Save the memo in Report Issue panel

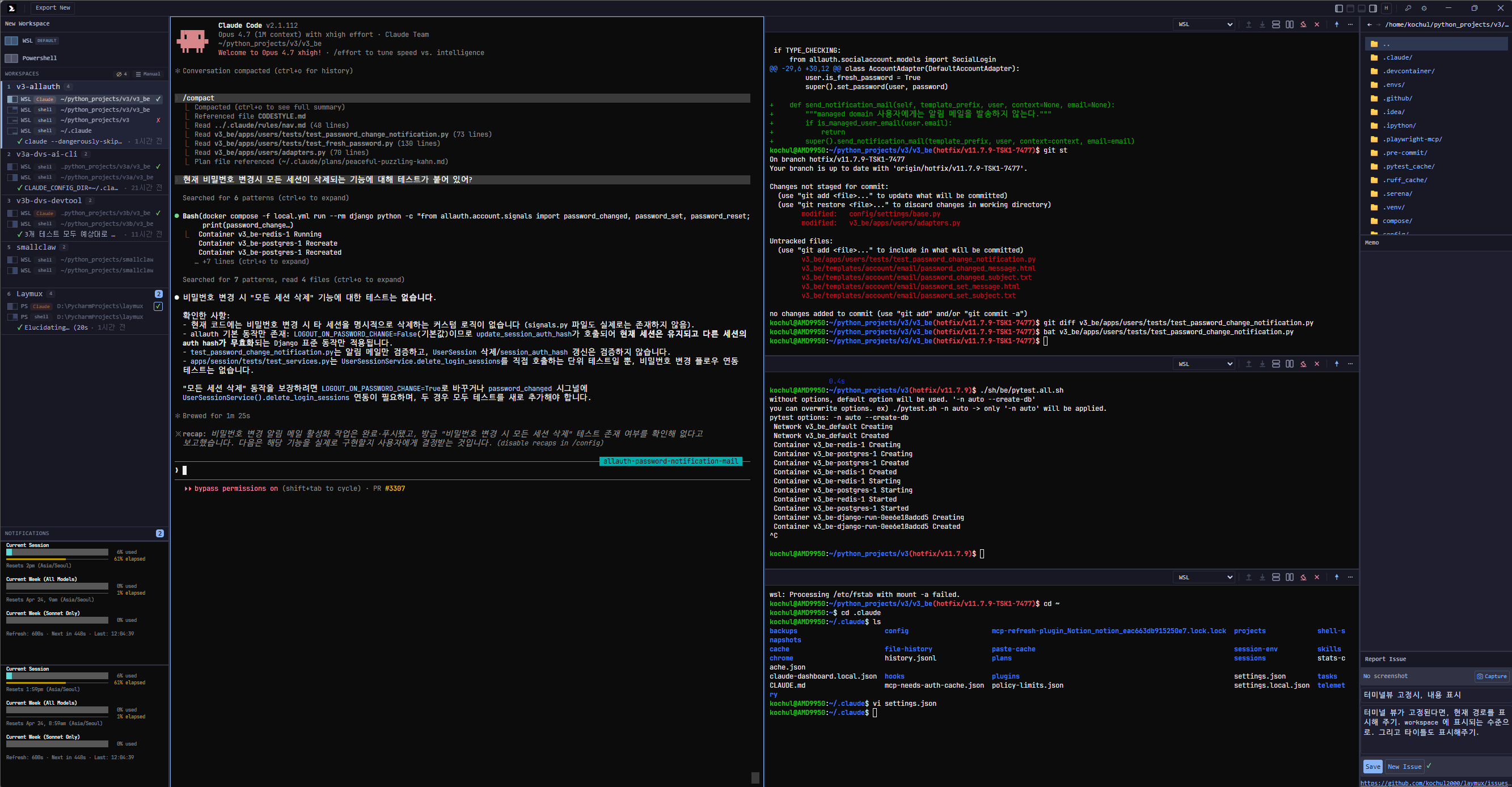coord(1373,767)
